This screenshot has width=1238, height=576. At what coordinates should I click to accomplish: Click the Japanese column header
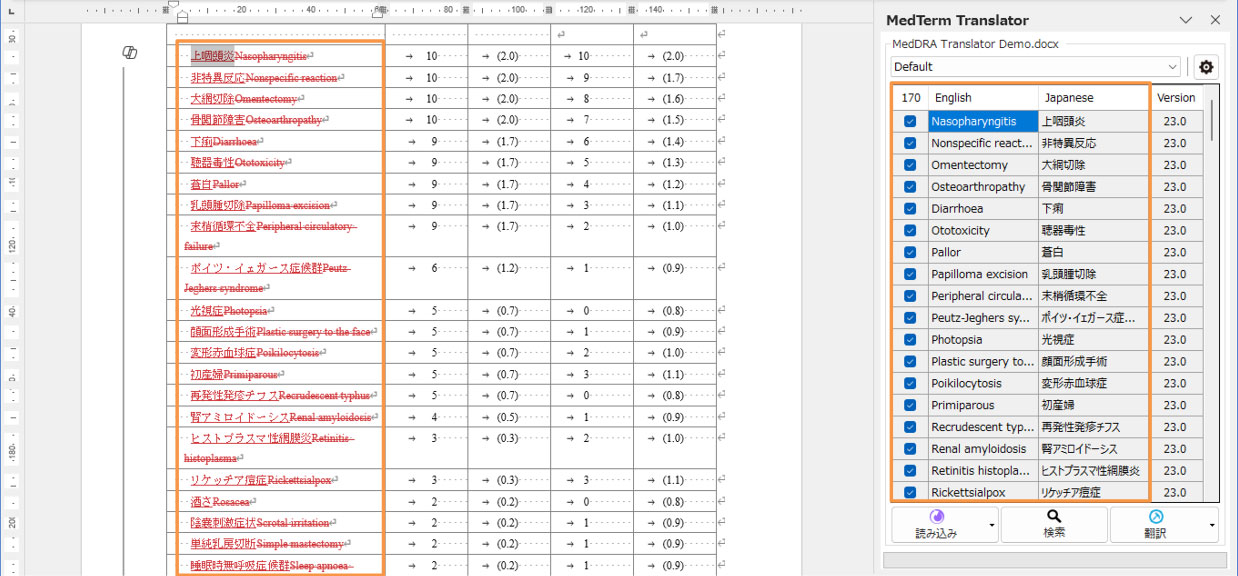click(1092, 98)
